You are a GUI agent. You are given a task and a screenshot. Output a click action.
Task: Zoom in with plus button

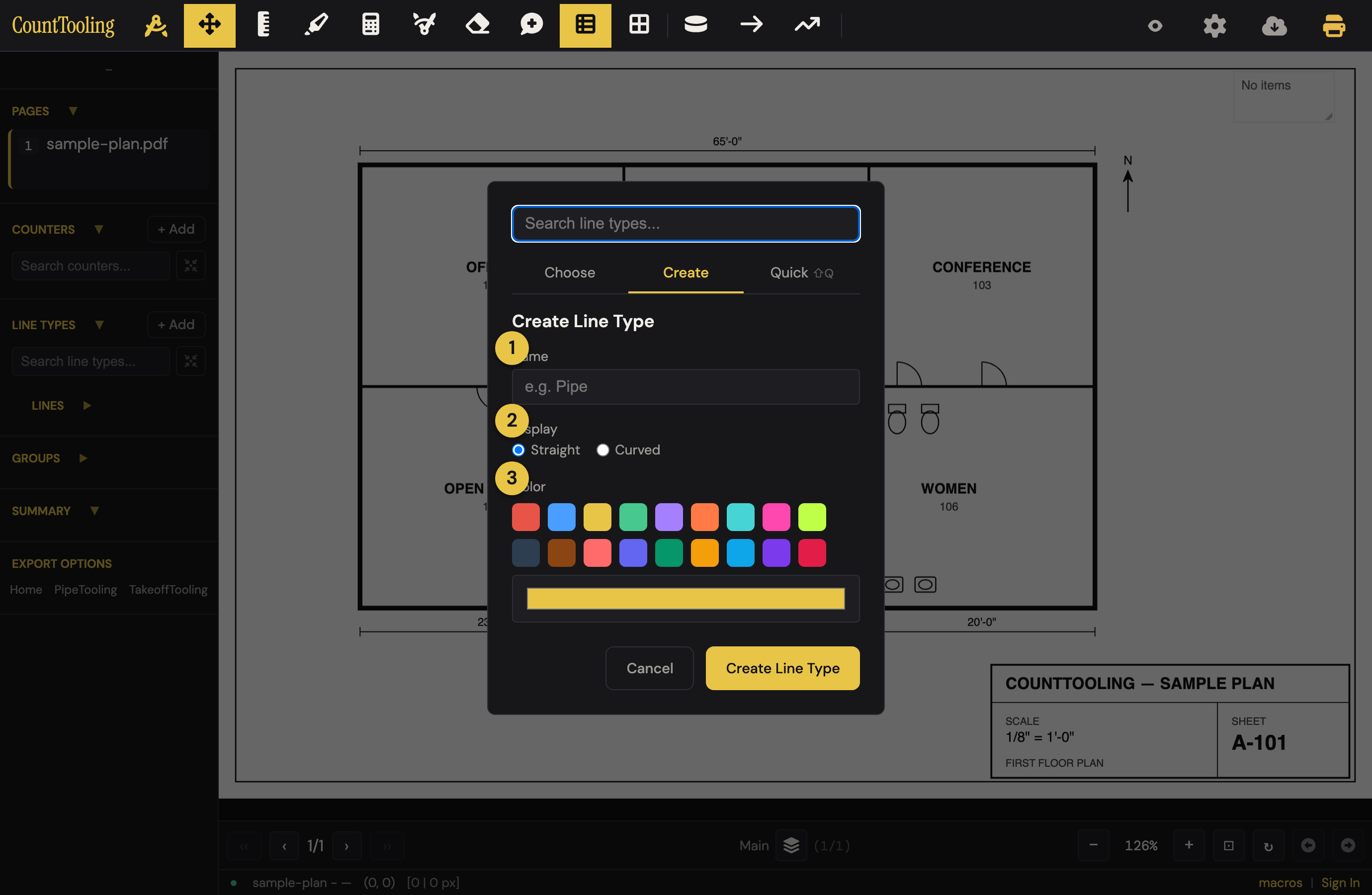click(1189, 845)
